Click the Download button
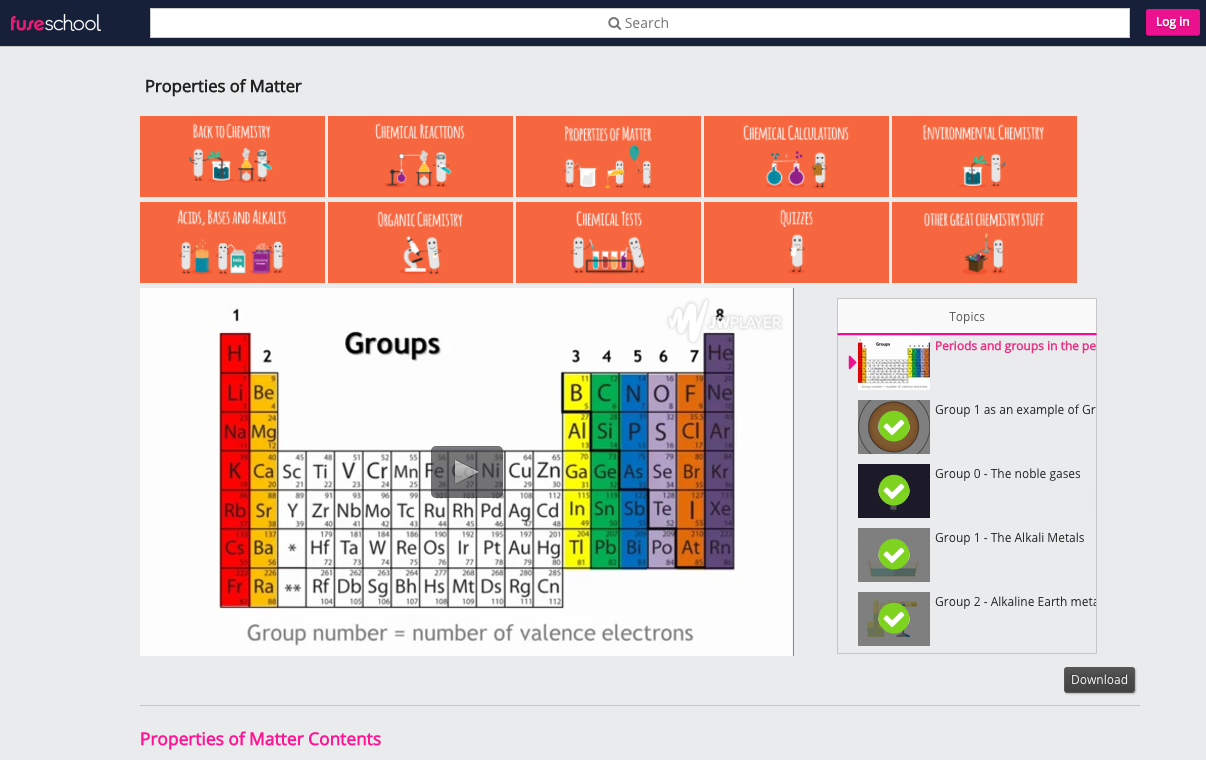The image size is (1206, 760). coord(1099,679)
